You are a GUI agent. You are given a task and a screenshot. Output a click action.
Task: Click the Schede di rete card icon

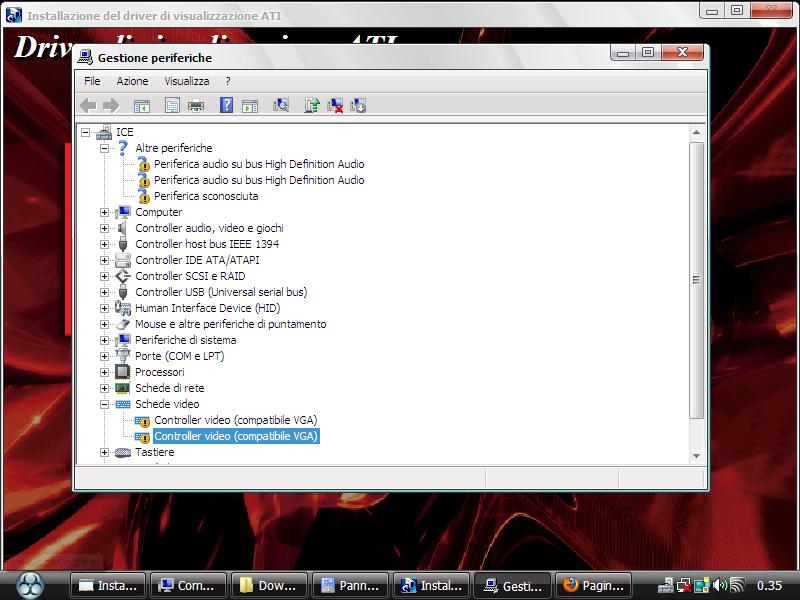pyautogui.click(x=122, y=388)
